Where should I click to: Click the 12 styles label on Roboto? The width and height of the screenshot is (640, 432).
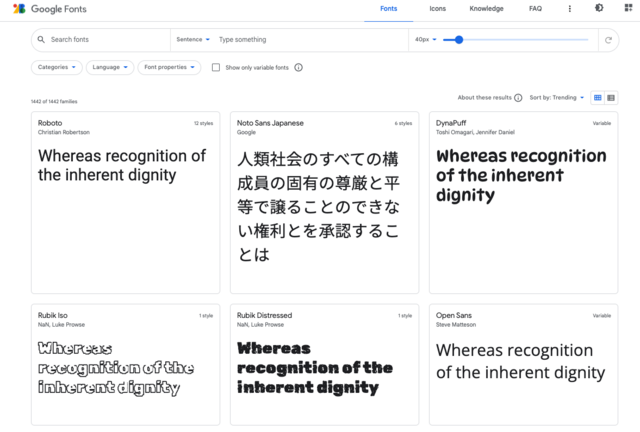pyautogui.click(x=203, y=123)
